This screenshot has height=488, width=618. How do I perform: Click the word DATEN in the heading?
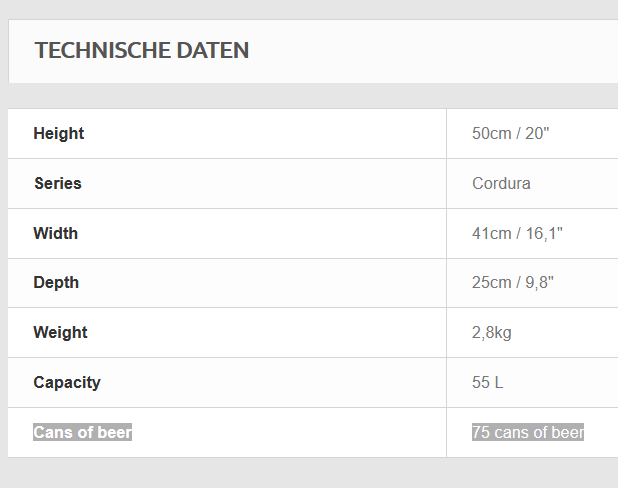click(213, 50)
